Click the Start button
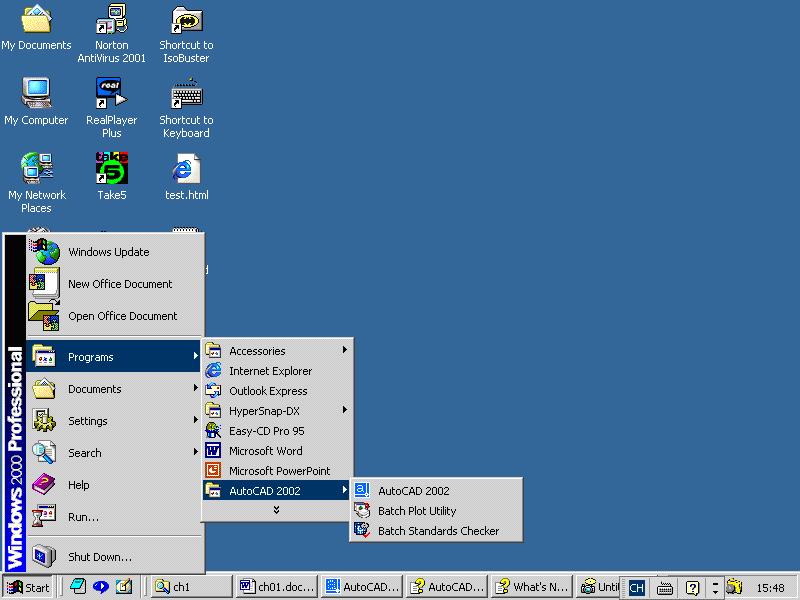Viewport: 800px width, 600px height. click(28, 587)
